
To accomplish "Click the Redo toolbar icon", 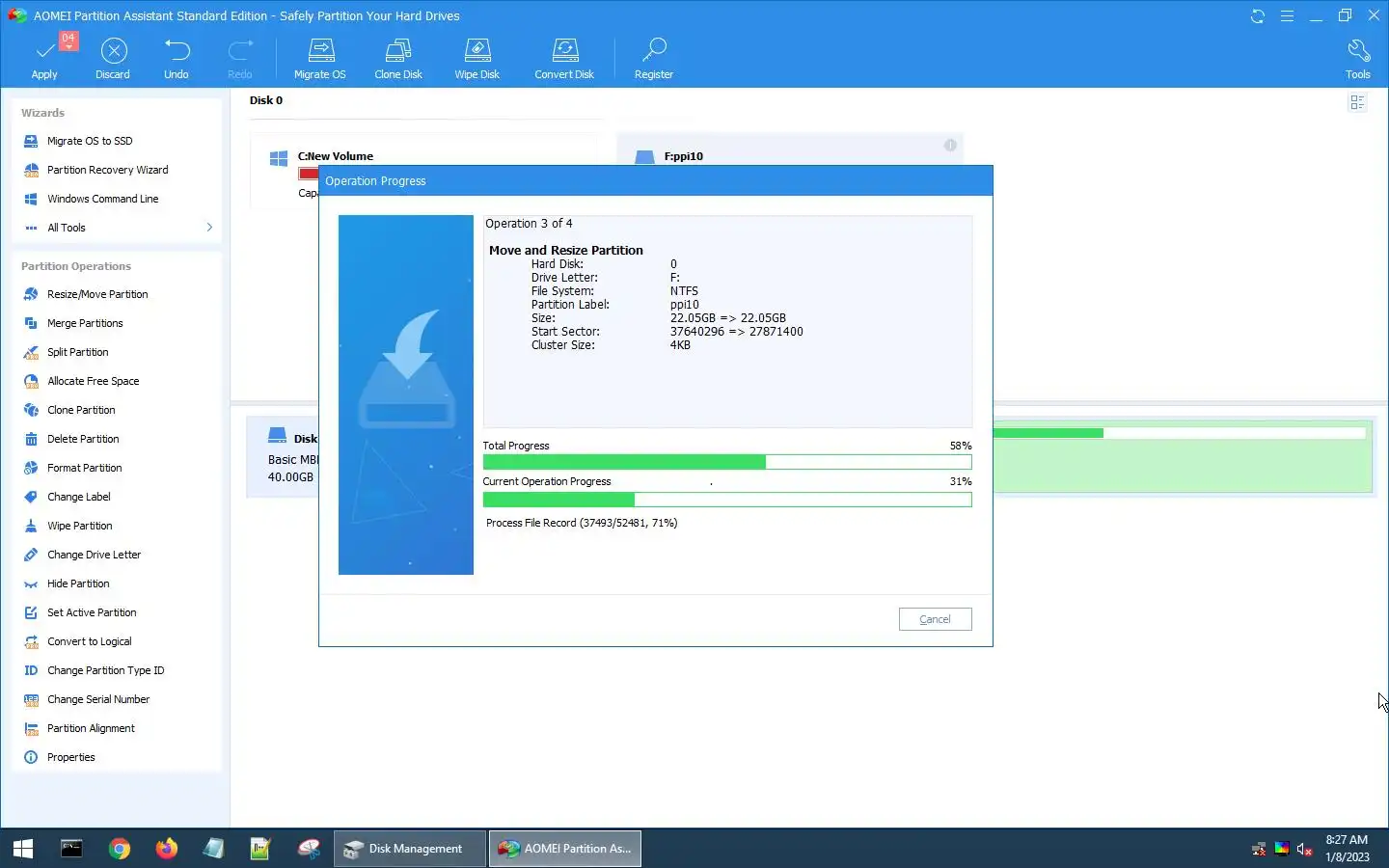I will point(239,58).
